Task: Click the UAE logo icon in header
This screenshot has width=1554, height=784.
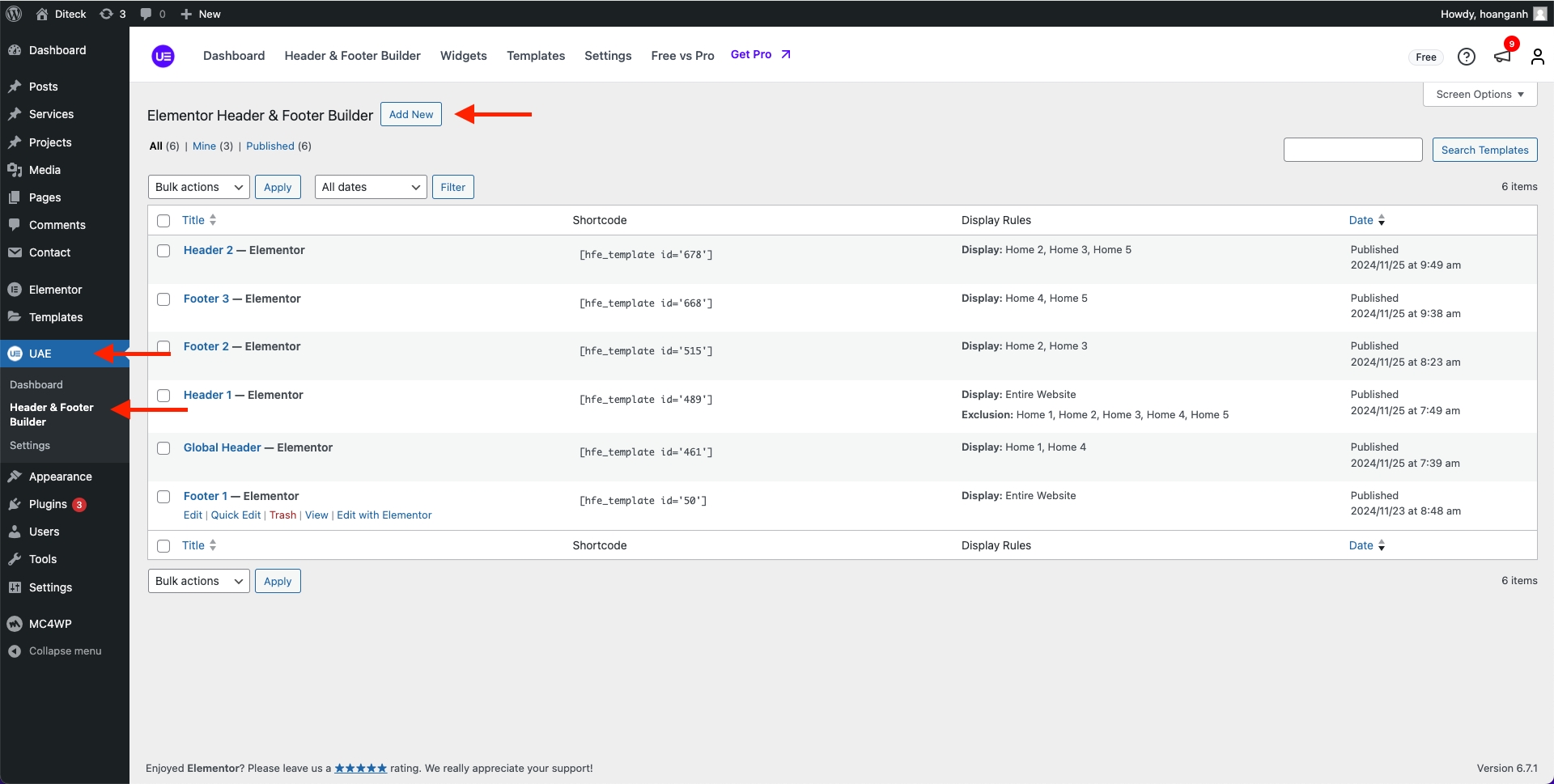Action: (163, 56)
